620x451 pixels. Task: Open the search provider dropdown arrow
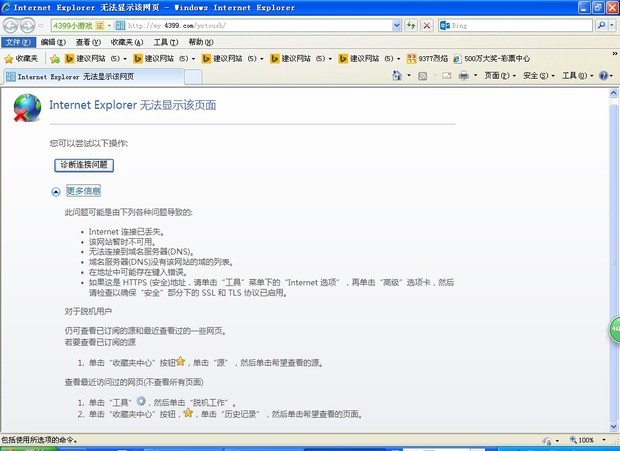coord(612,26)
